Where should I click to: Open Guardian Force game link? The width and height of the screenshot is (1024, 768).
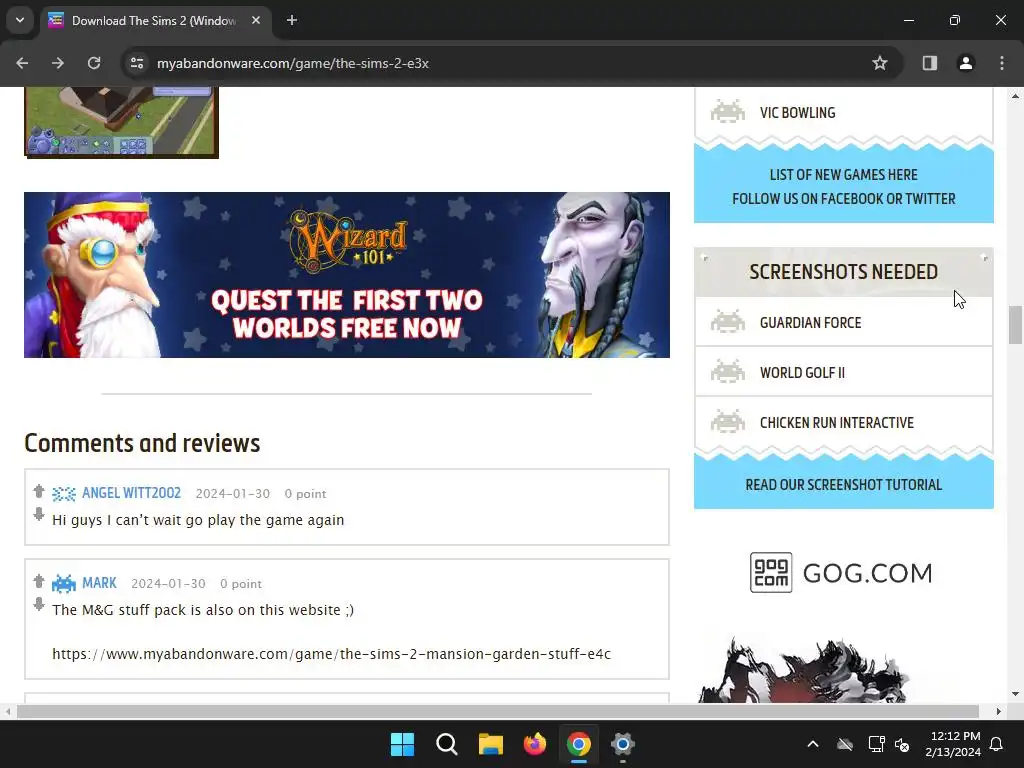coord(810,323)
